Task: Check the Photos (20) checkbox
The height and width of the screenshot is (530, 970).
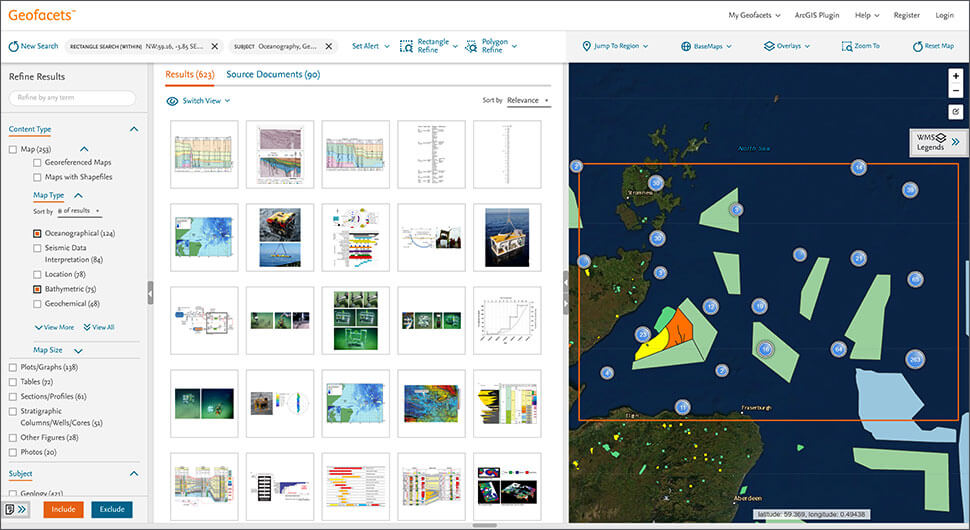Action: (13, 453)
